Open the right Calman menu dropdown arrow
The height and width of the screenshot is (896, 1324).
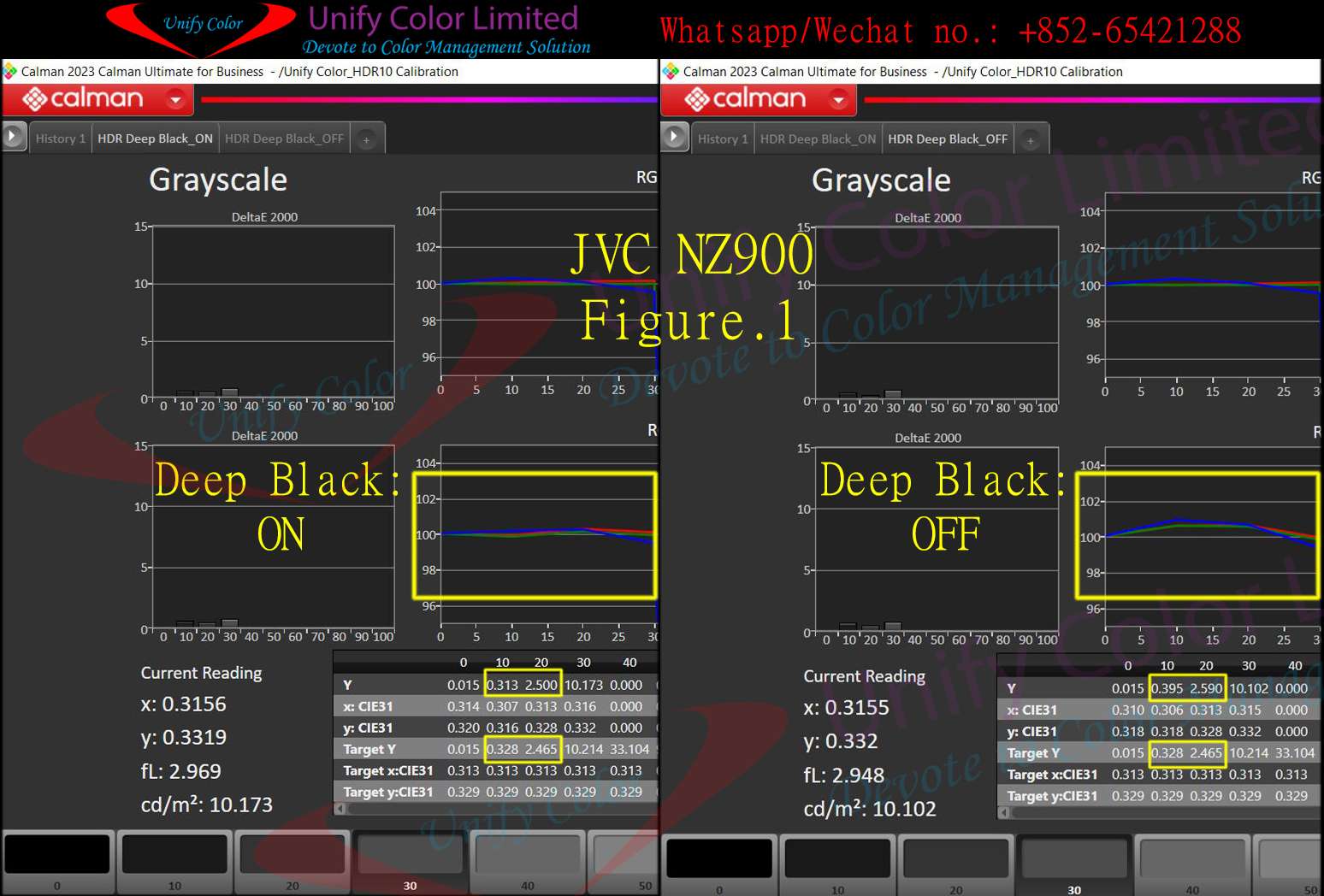pyautogui.click(x=838, y=100)
